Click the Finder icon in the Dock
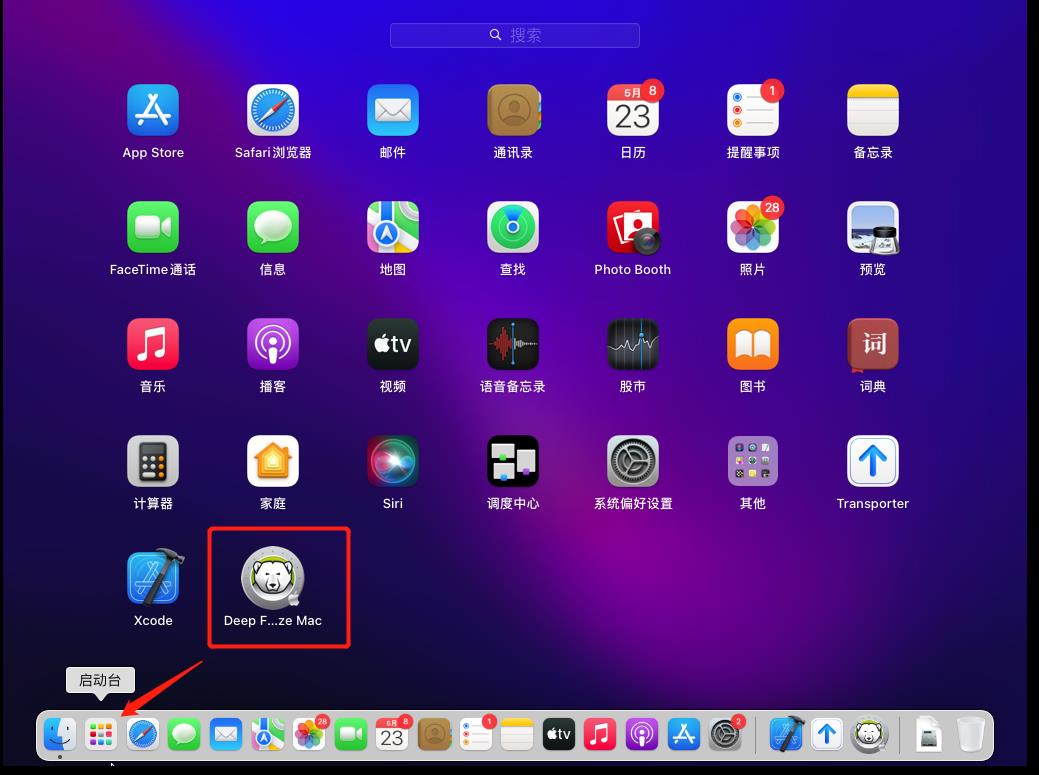Screen dimensions: 1039x775 pos(60,735)
